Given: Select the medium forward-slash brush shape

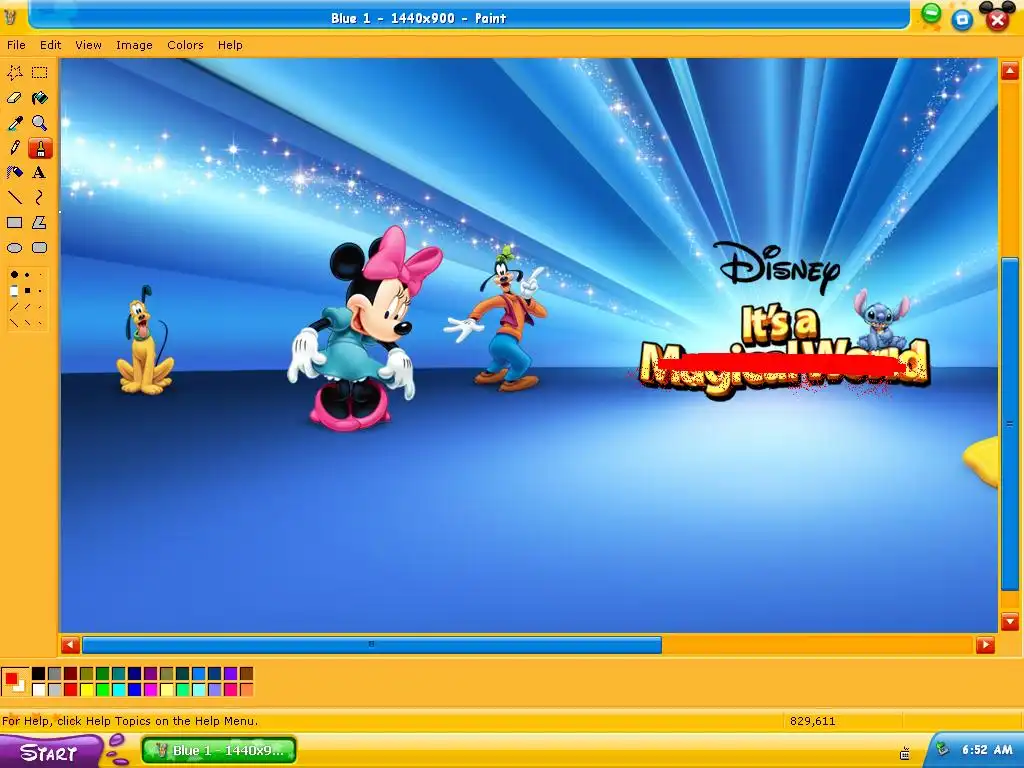Looking at the screenshot, I should click(x=27, y=306).
